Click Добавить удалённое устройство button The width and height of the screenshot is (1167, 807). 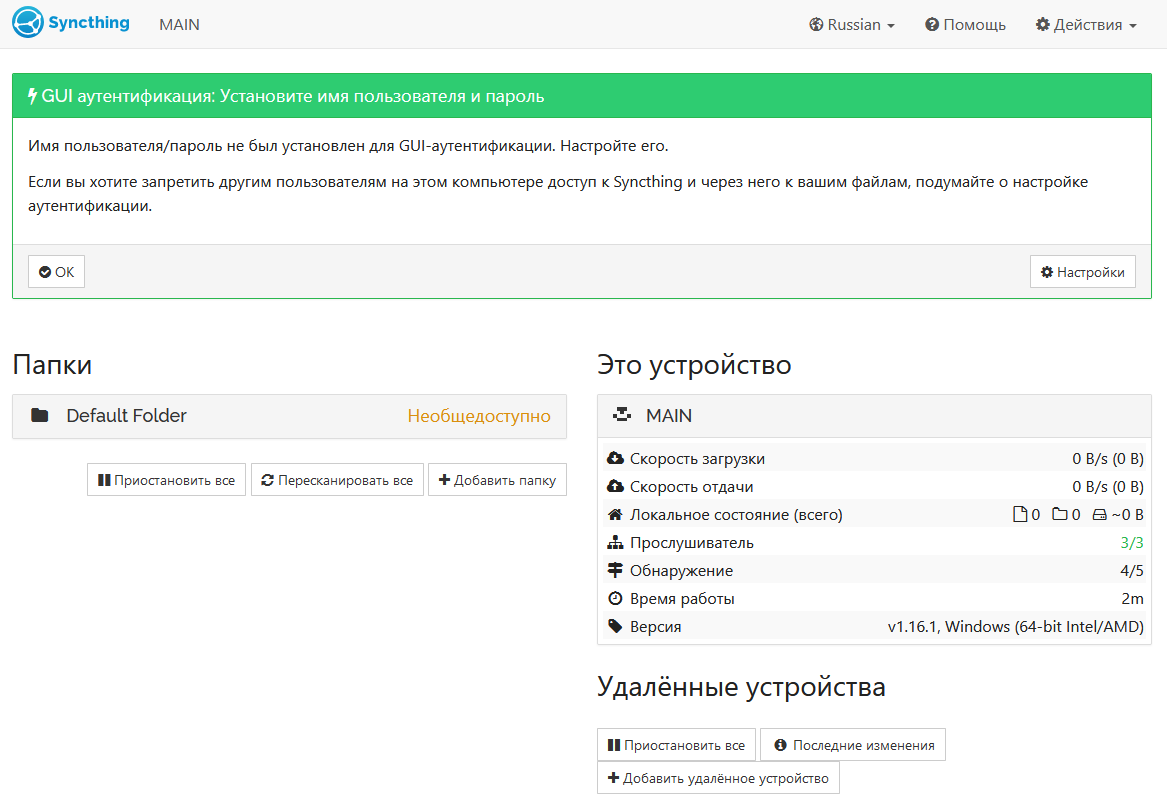point(718,778)
